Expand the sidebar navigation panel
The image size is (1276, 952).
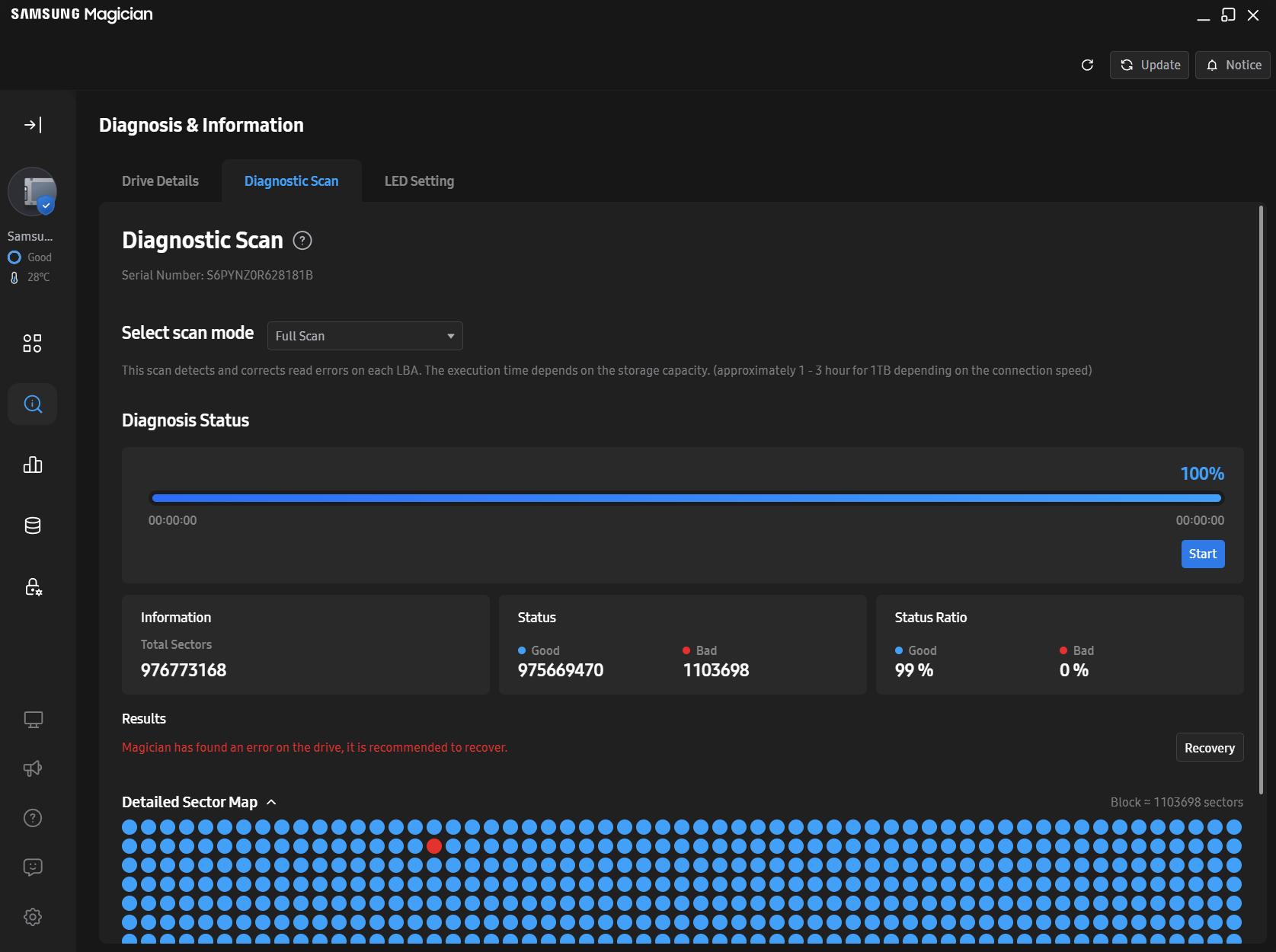[33, 125]
